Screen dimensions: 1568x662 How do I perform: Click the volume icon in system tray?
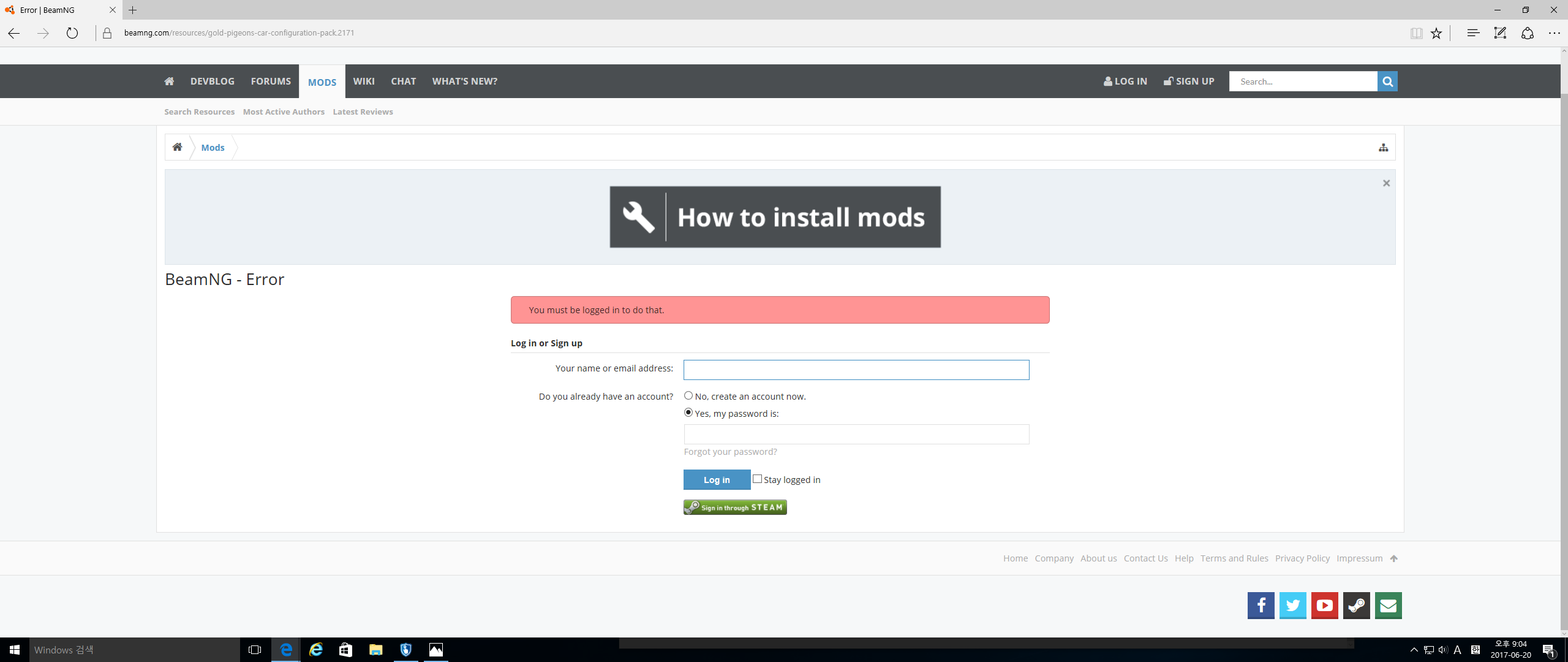1443,650
